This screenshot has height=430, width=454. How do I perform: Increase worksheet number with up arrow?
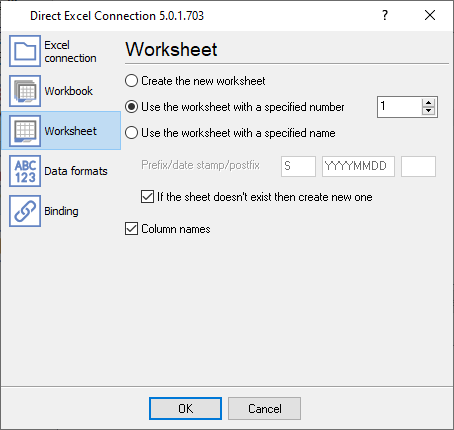(x=429, y=103)
